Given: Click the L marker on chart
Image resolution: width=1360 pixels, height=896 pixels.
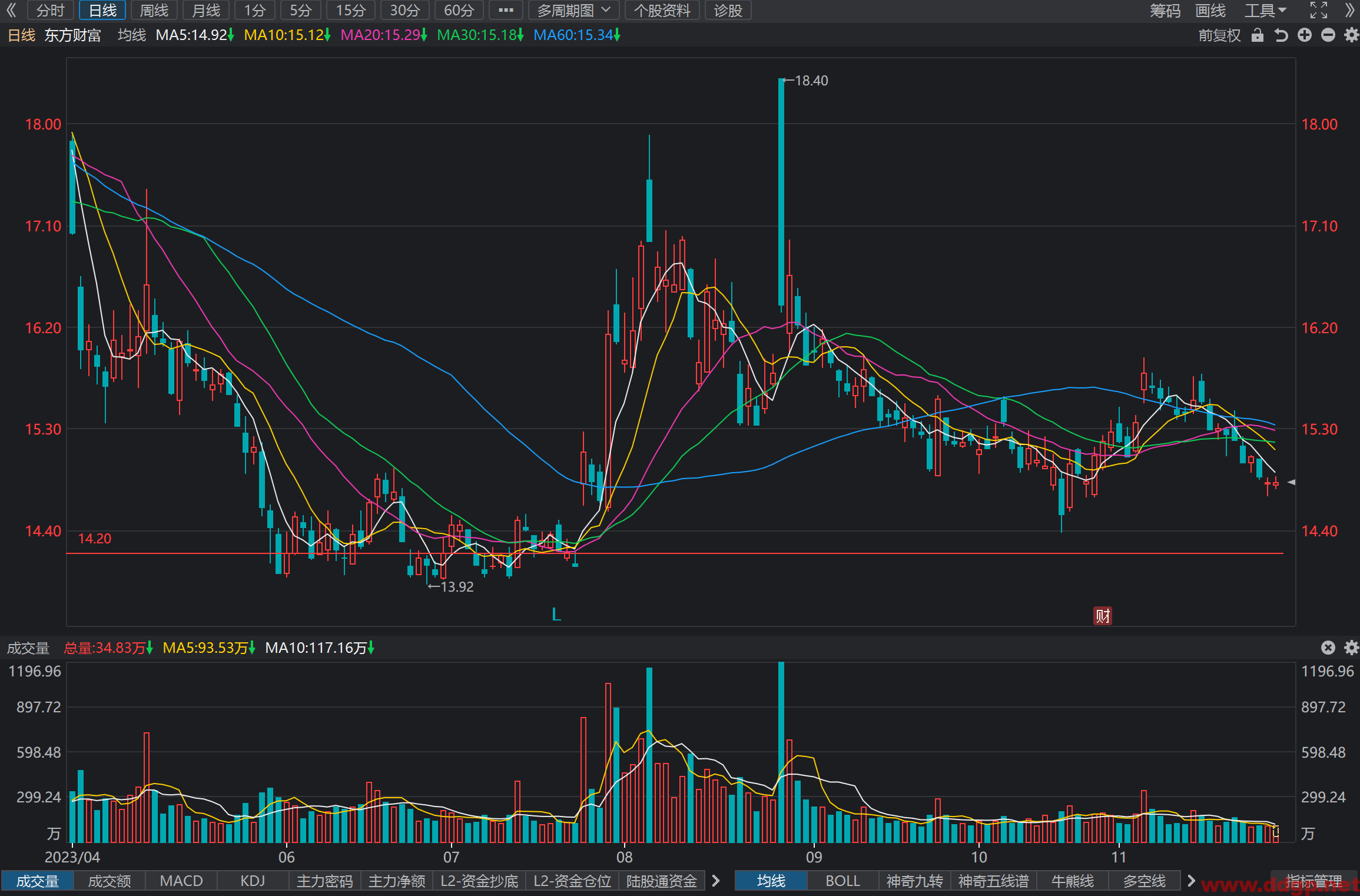Looking at the screenshot, I should click(x=556, y=615).
